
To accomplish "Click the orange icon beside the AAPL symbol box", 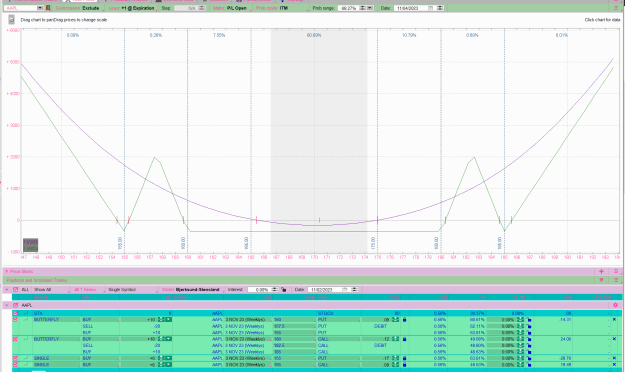I will 48,8.
